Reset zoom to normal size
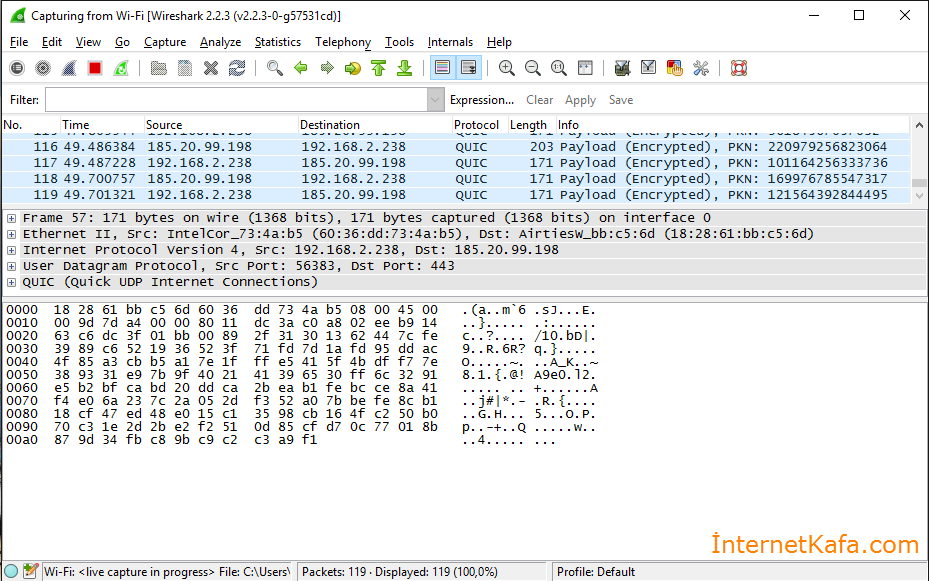 click(559, 68)
